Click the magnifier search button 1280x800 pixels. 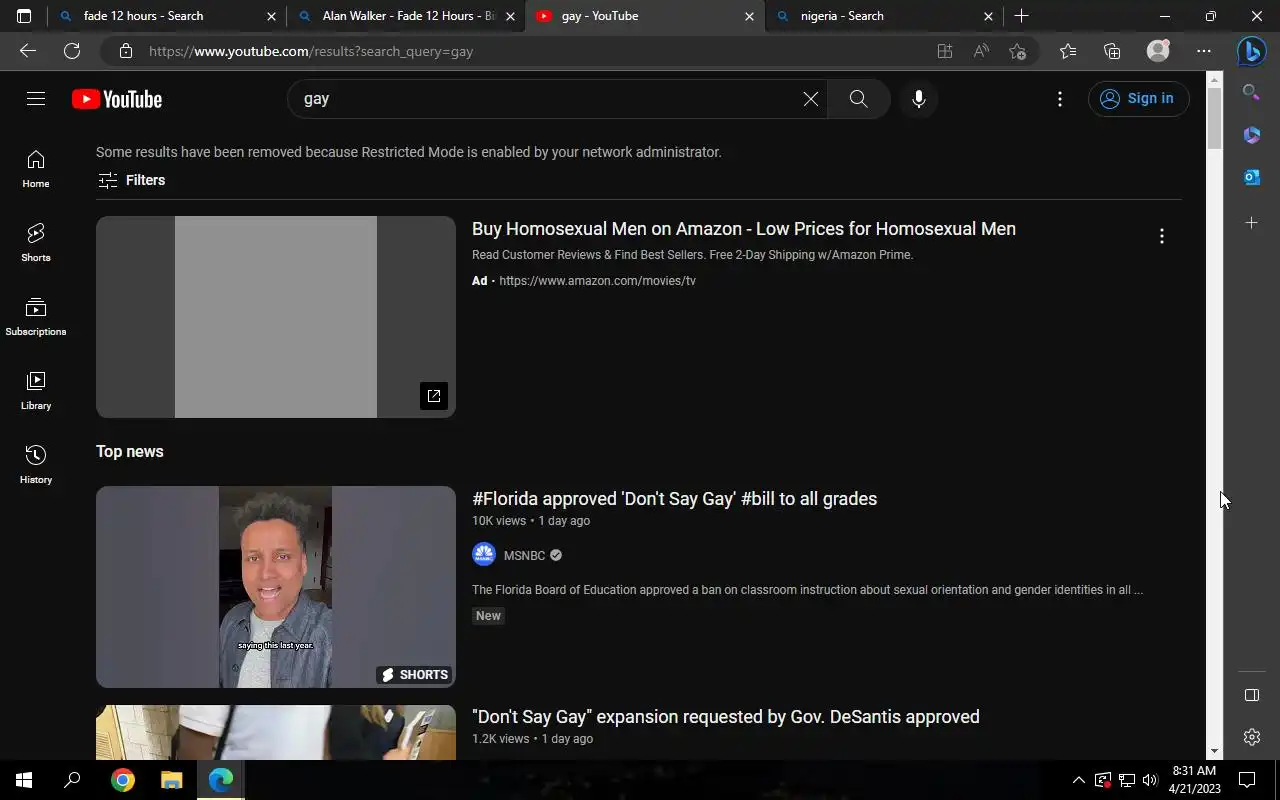coord(858,99)
